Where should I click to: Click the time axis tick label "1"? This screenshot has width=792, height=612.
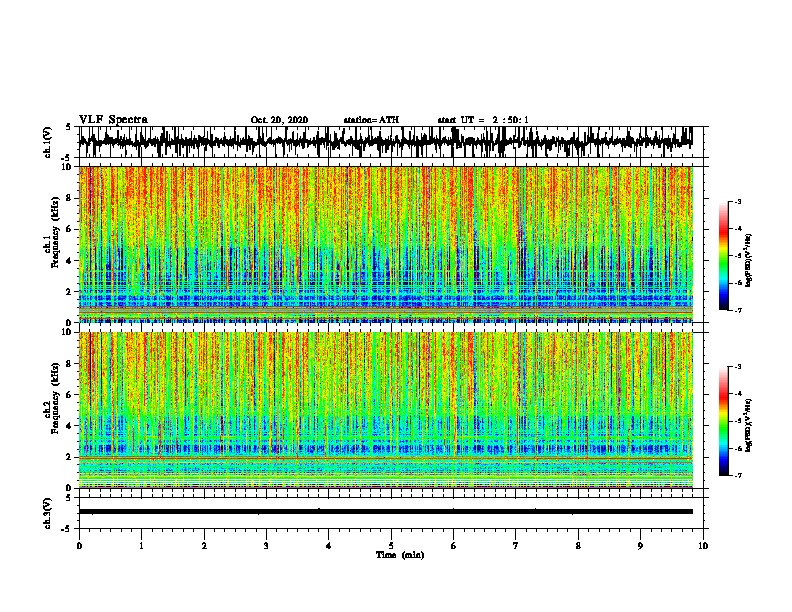pyautogui.click(x=141, y=546)
